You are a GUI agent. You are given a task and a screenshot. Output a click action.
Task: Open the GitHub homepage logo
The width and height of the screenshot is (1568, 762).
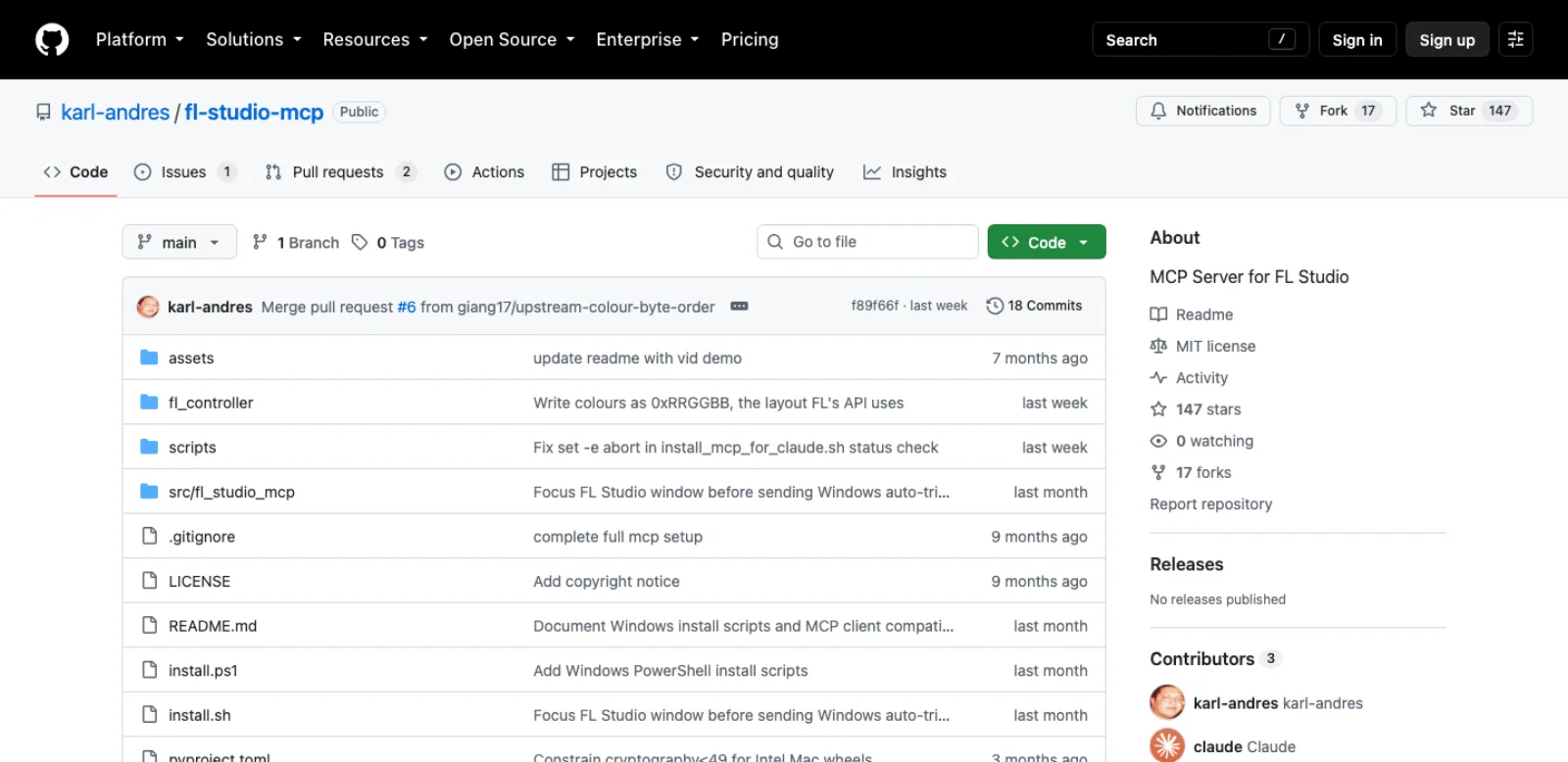pos(52,39)
